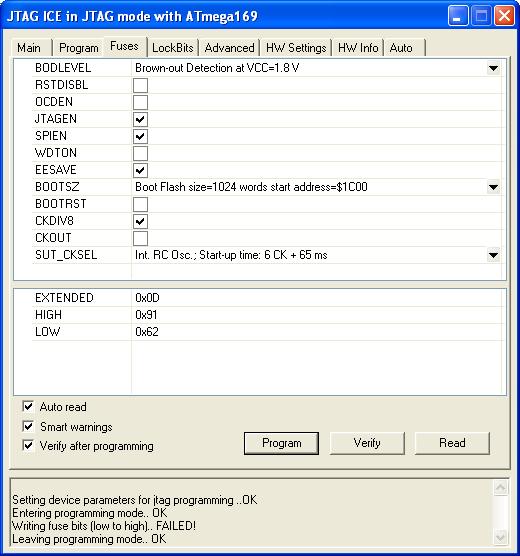Image resolution: width=520 pixels, height=556 pixels.
Task: Switch to the HW Info tab
Action: (358, 48)
